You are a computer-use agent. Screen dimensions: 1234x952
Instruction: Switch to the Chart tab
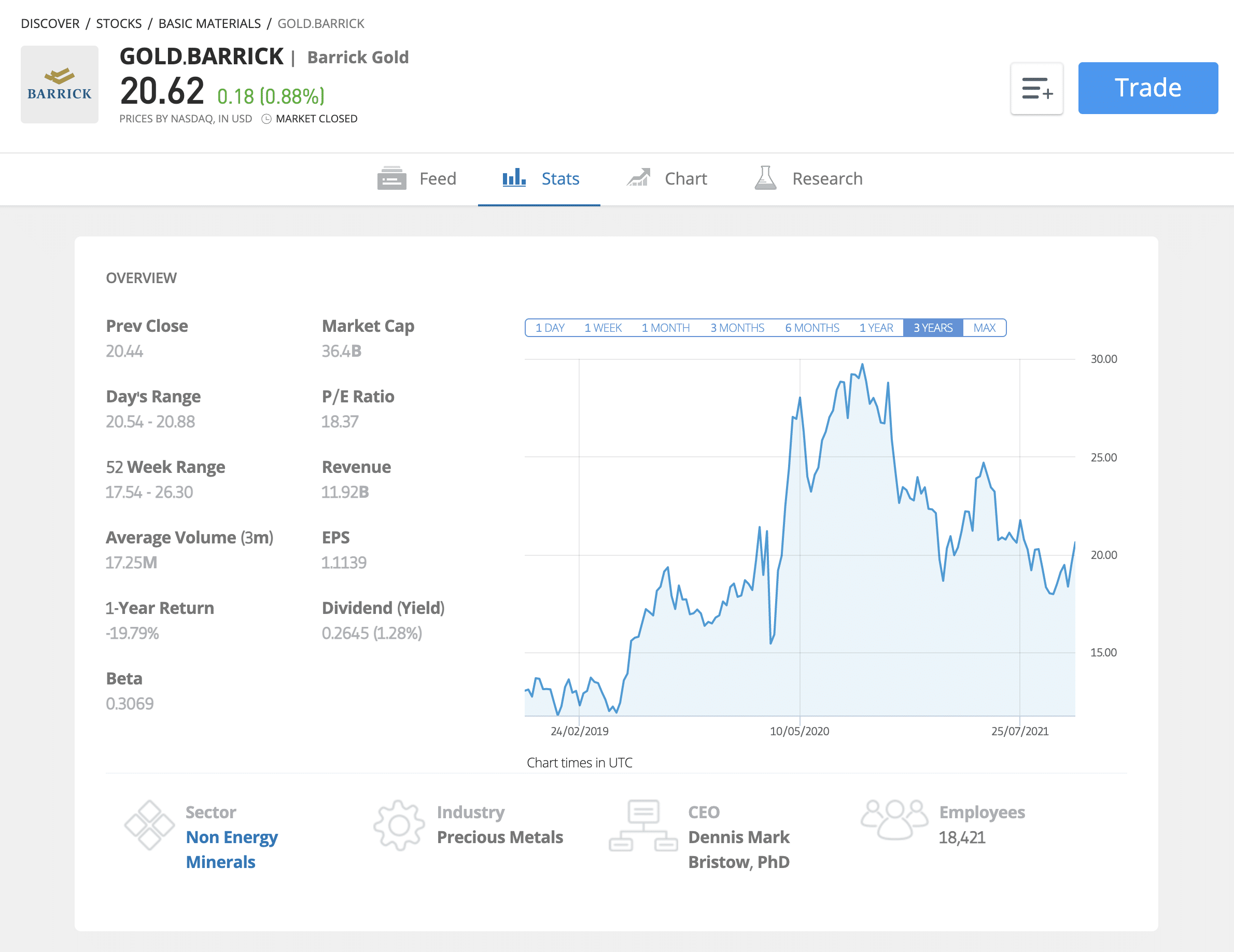[667, 178]
